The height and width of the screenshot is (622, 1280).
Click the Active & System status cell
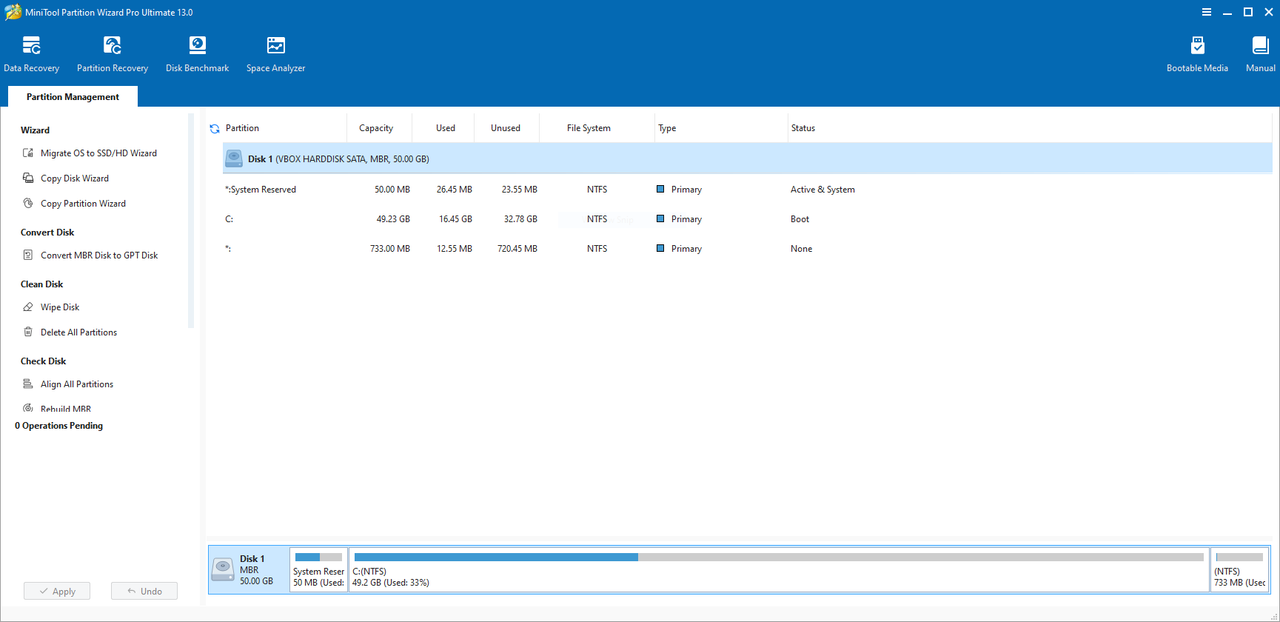tap(822, 189)
